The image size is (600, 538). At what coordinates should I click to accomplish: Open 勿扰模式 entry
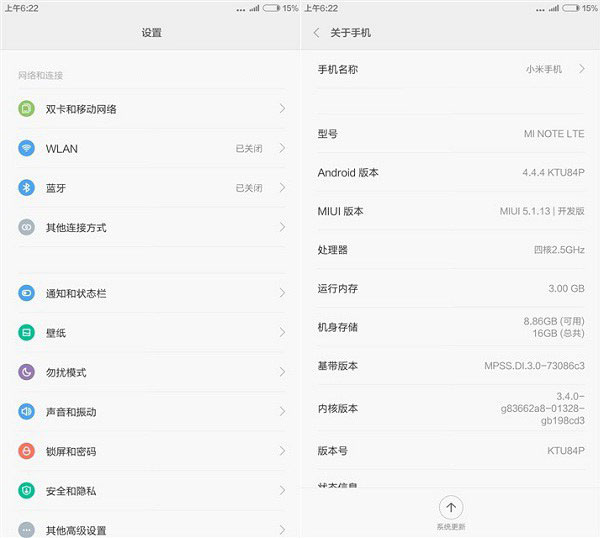(151, 372)
